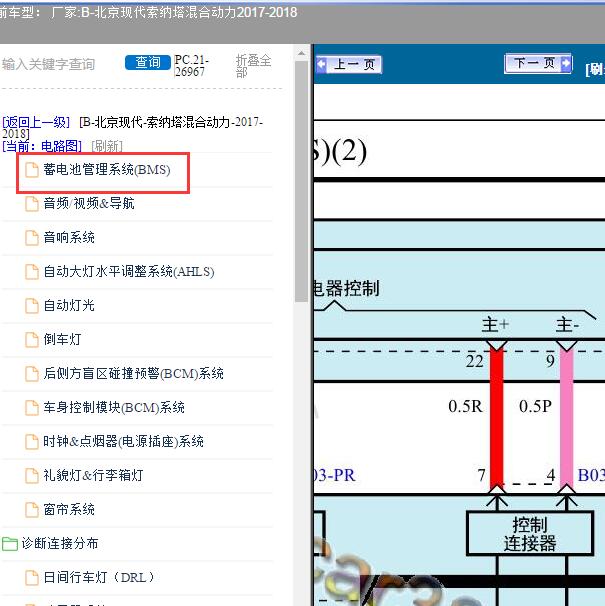Click document icon beside 蓄电池管理系统(BMS)

pyautogui.click(x=32, y=170)
